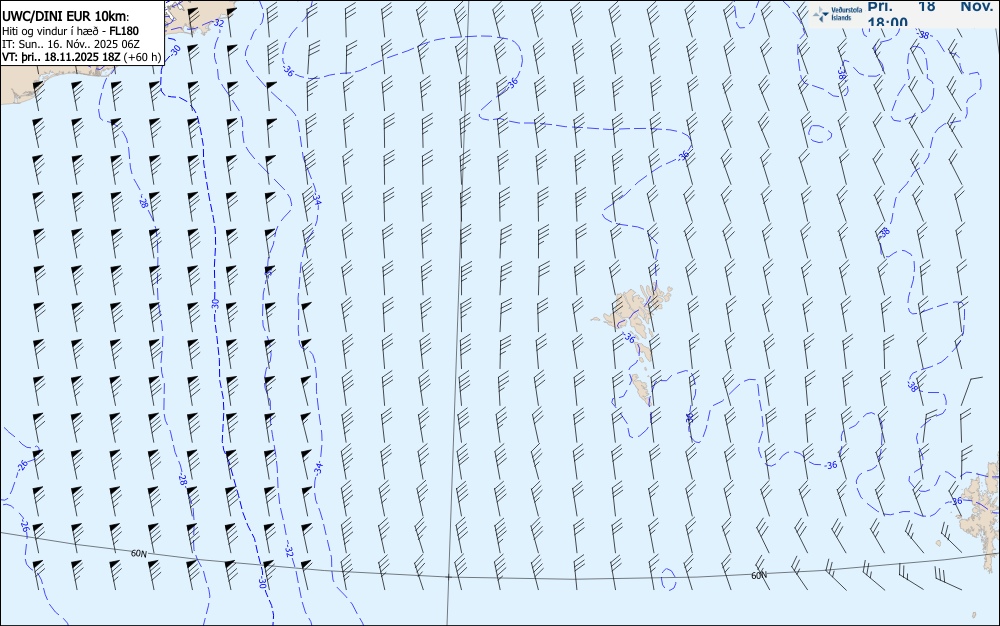Click the -36 contour label on Faroe Islands
This screenshot has height=626, width=1000.
click(x=629, y=338)
